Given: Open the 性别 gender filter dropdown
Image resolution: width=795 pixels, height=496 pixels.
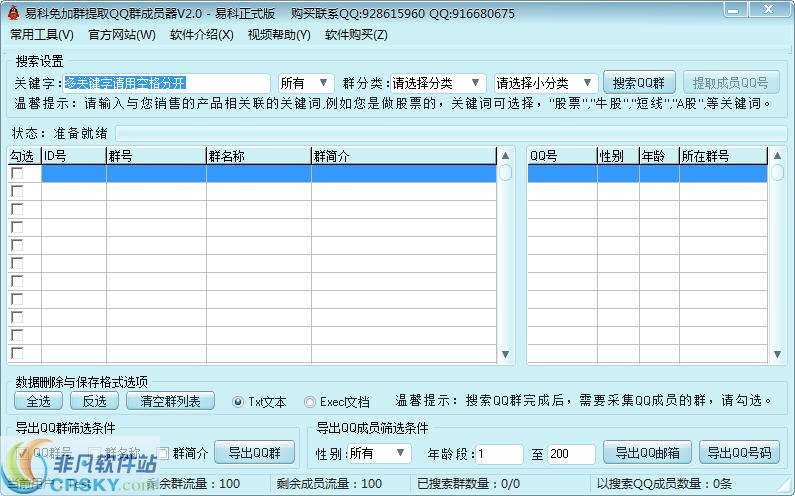Looking at the screenshot, I should (379, 453).
